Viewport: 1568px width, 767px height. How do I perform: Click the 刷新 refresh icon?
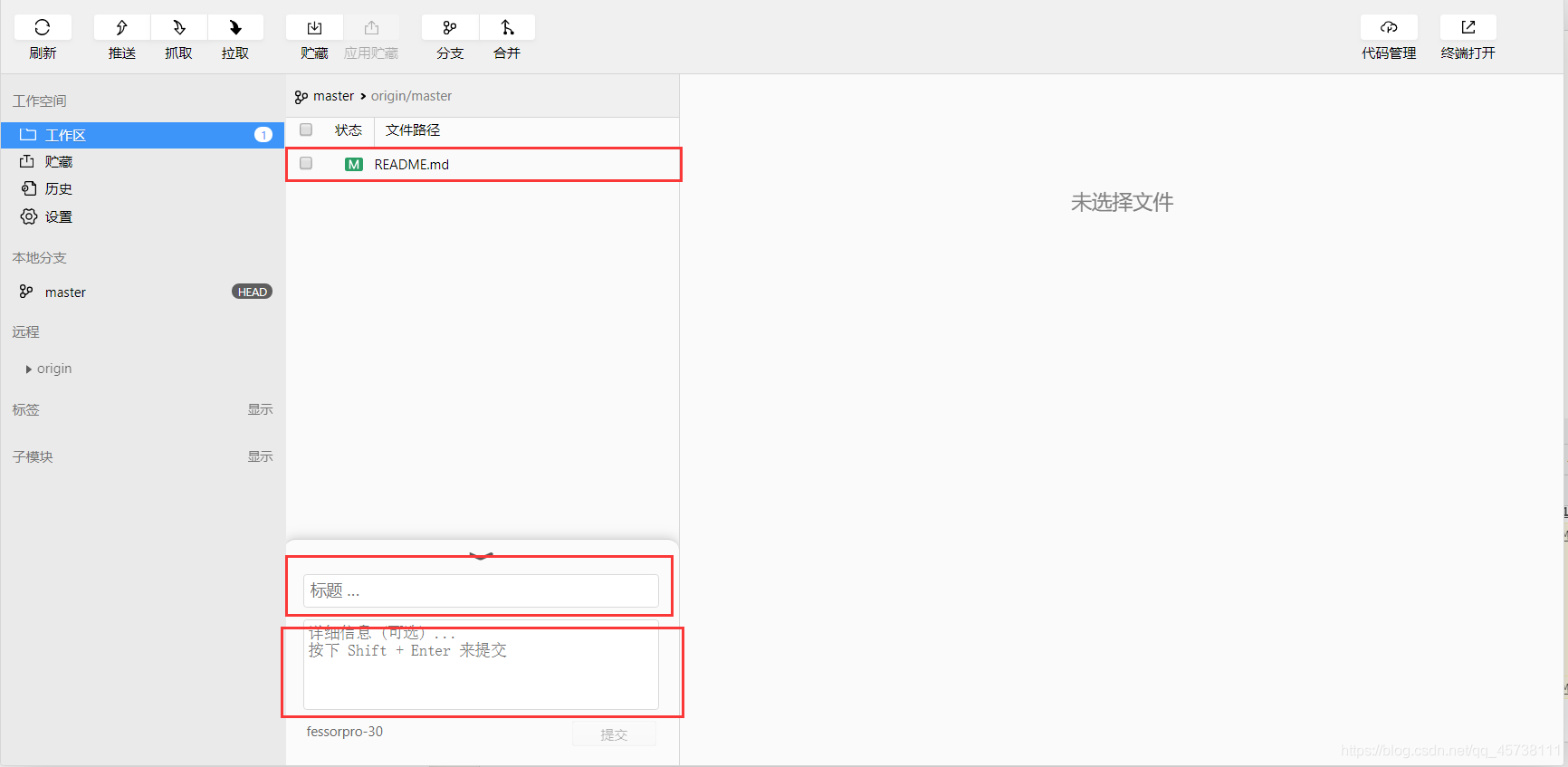43,28
